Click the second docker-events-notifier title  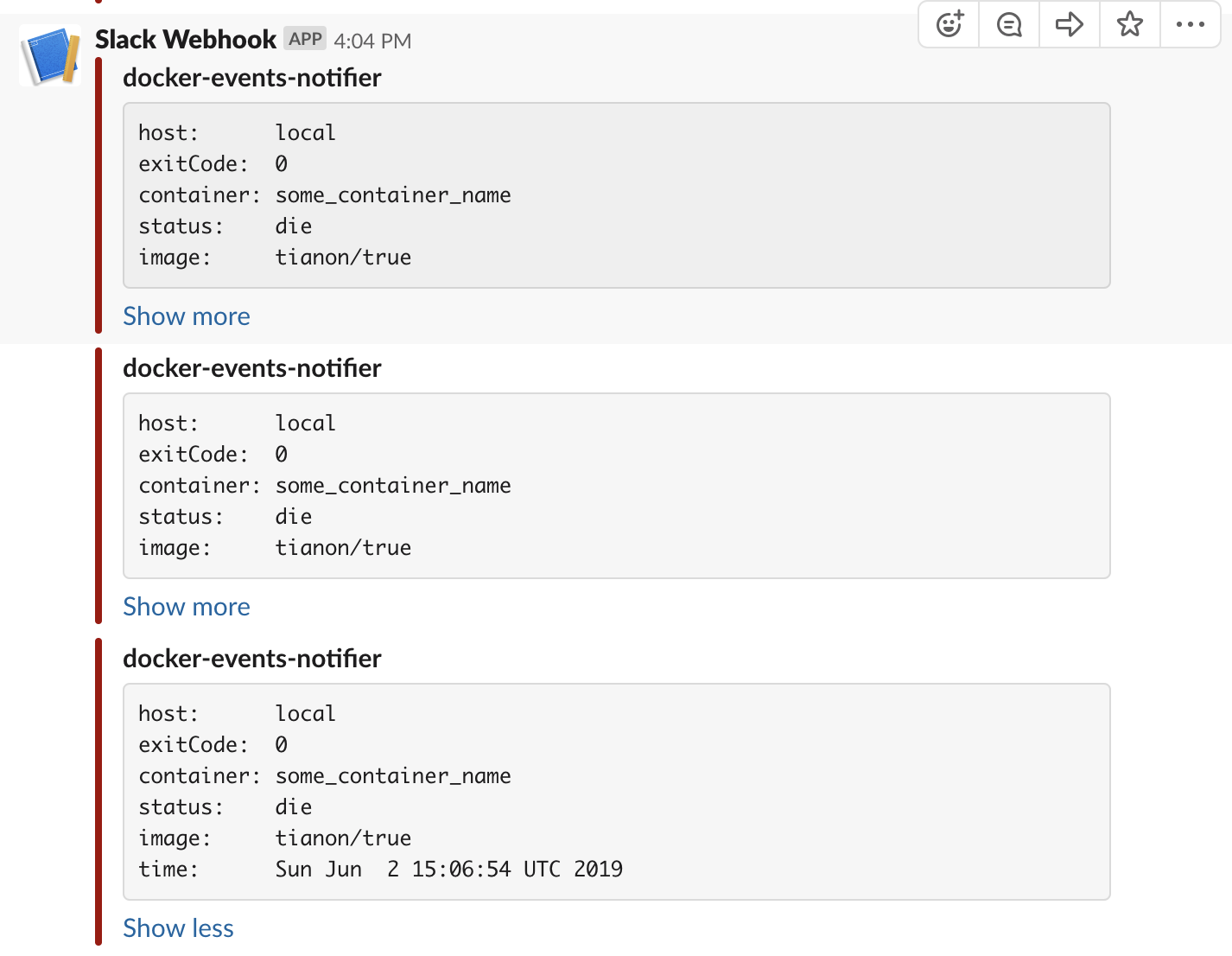(252, 368)
